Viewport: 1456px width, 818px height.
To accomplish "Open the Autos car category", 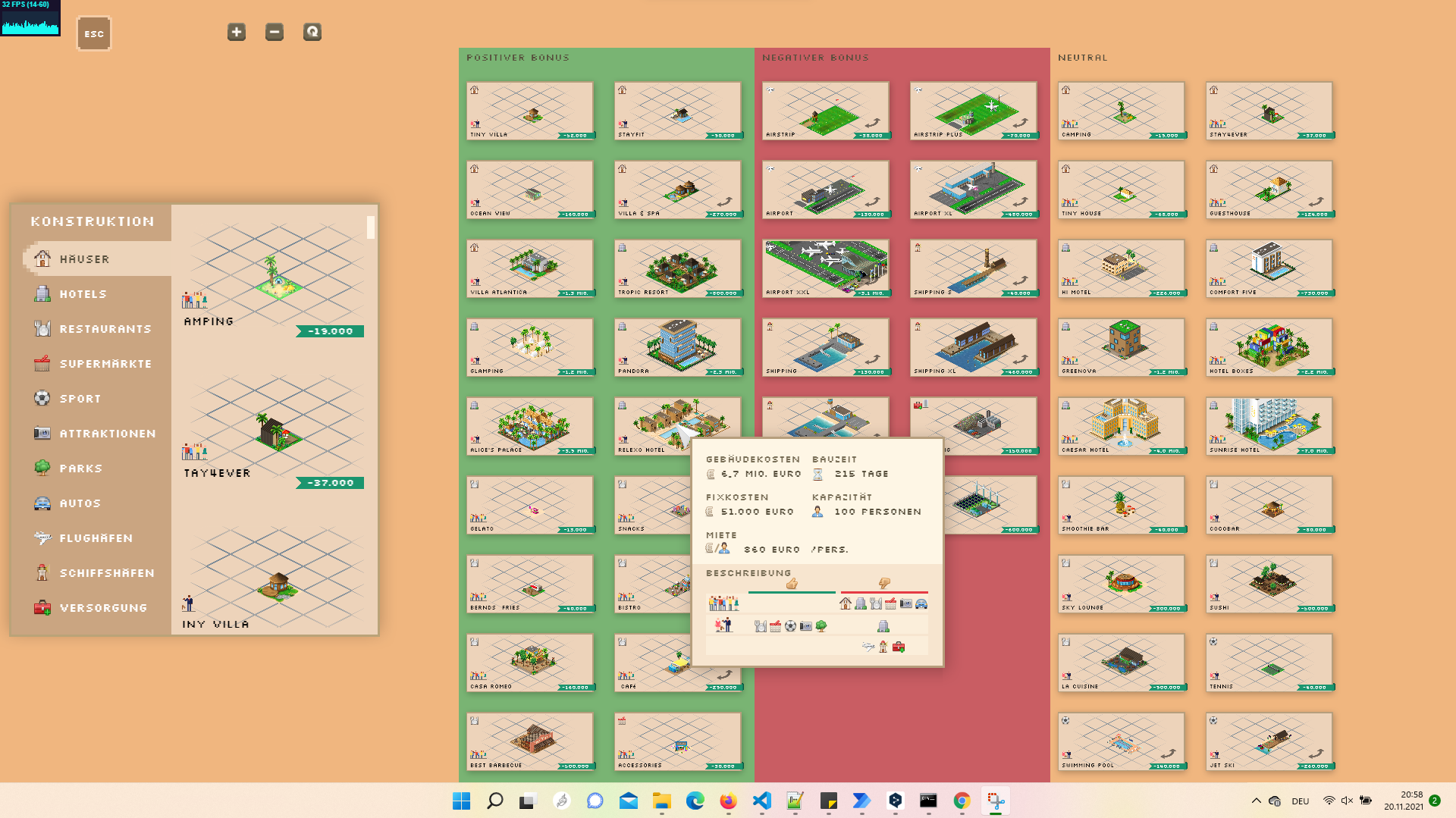I will click(80, 503).
